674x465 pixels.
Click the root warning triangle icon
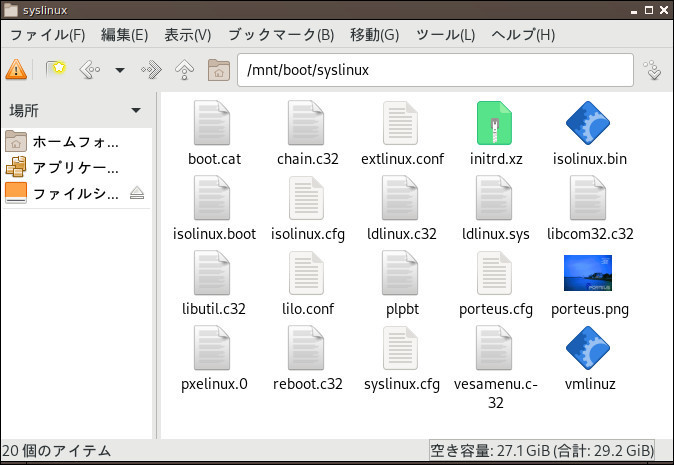coord(16,69)
